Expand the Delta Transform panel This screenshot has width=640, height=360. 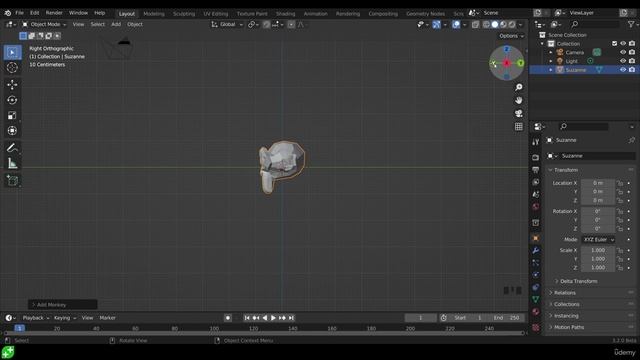coord(578,281)
